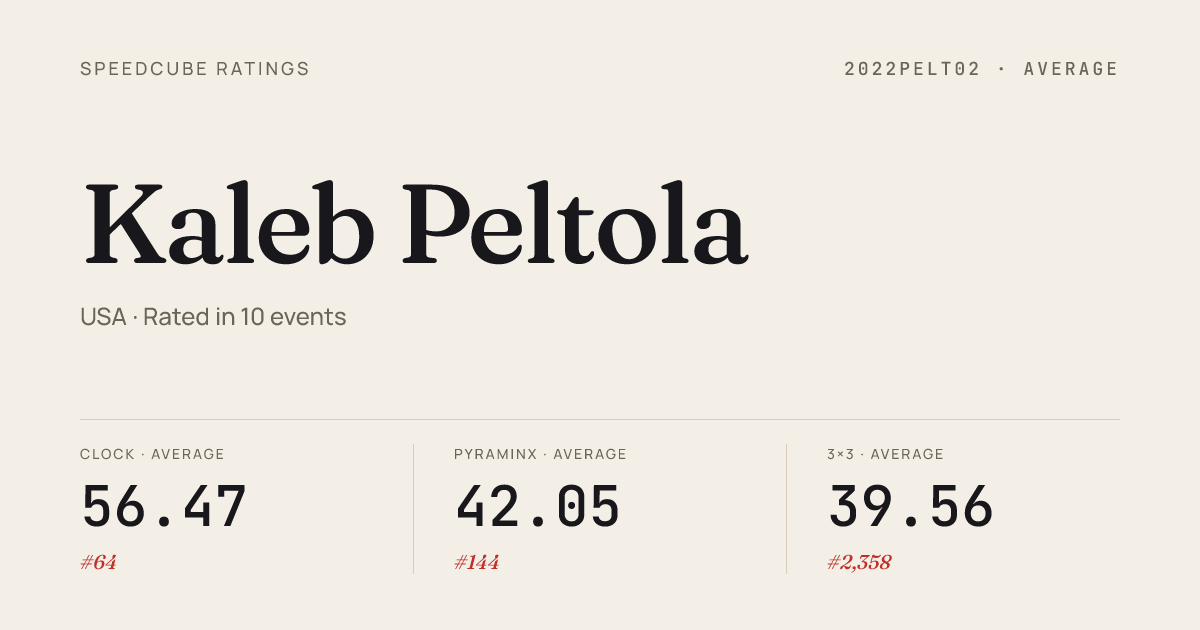Click the Speedcube Ratings header text
The width and height of the screenshot is (1200, 630).
(195, 69)
